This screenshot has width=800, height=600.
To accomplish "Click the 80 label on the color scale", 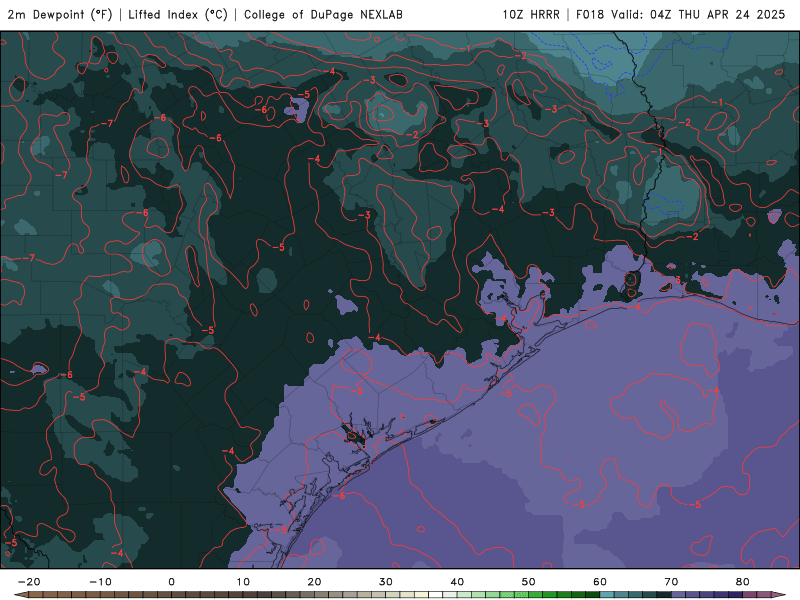I will point(743,582).
